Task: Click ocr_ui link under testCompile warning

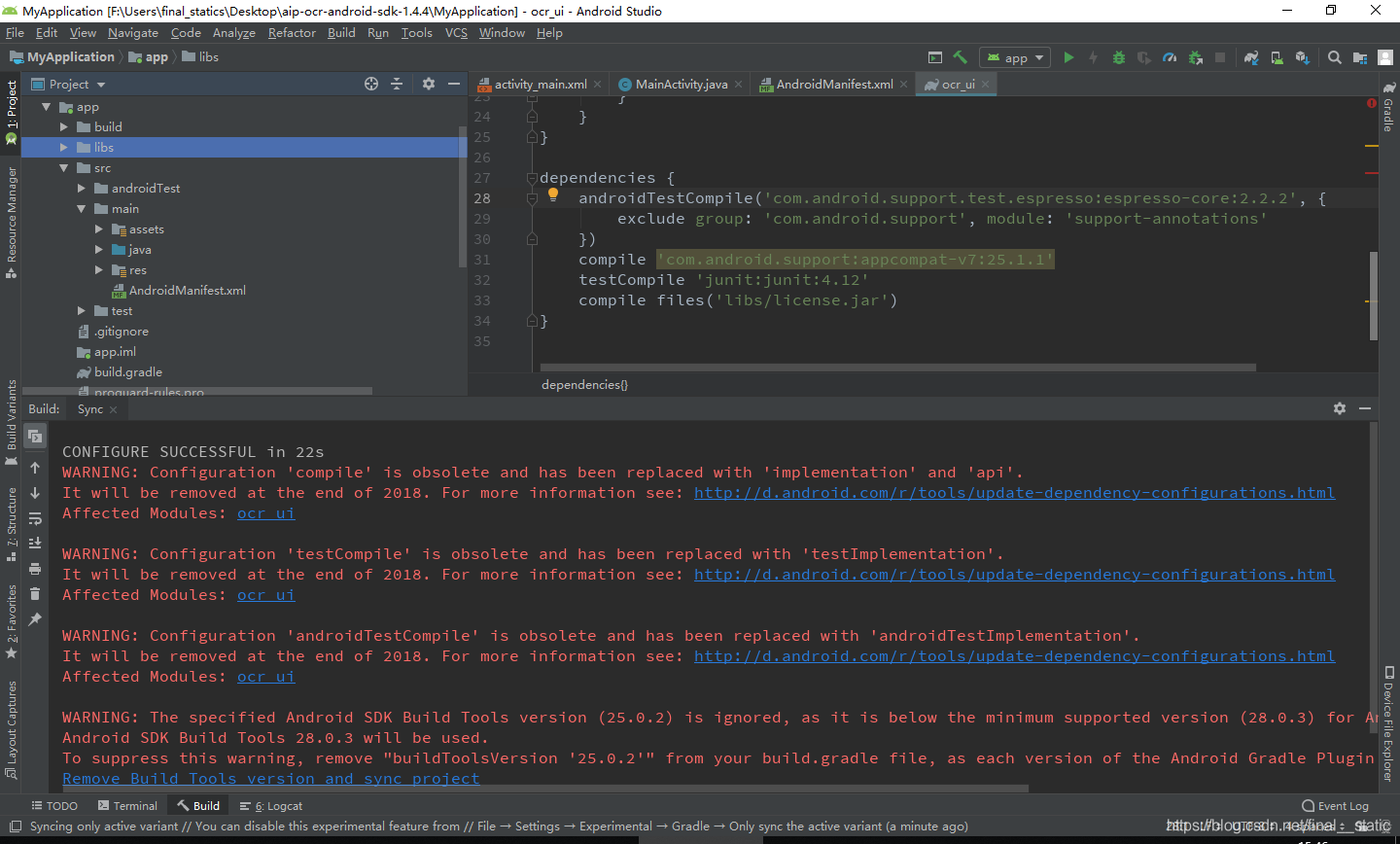Action: point(265,595)
